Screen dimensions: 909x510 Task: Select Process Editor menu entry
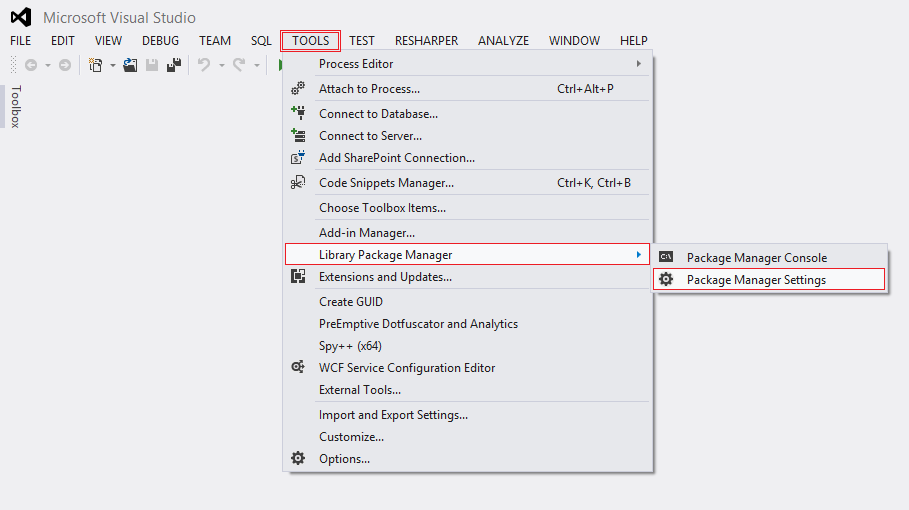pyautogui.click(x=467, y=64)
